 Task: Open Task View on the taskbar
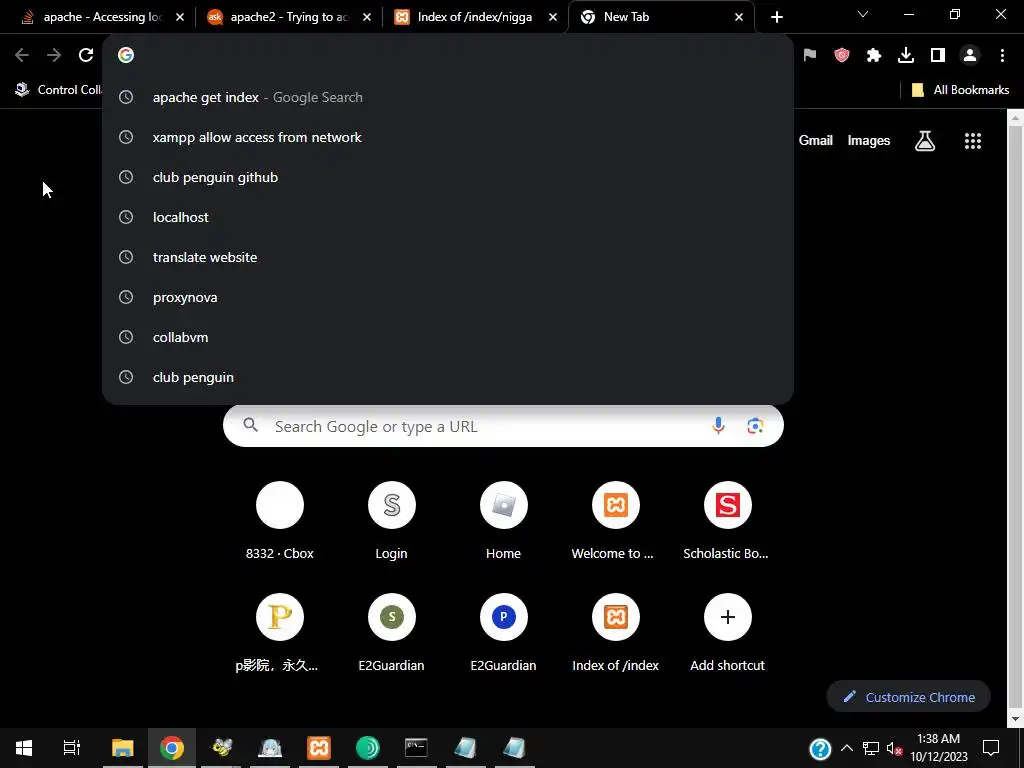click(x=72, y=748)
